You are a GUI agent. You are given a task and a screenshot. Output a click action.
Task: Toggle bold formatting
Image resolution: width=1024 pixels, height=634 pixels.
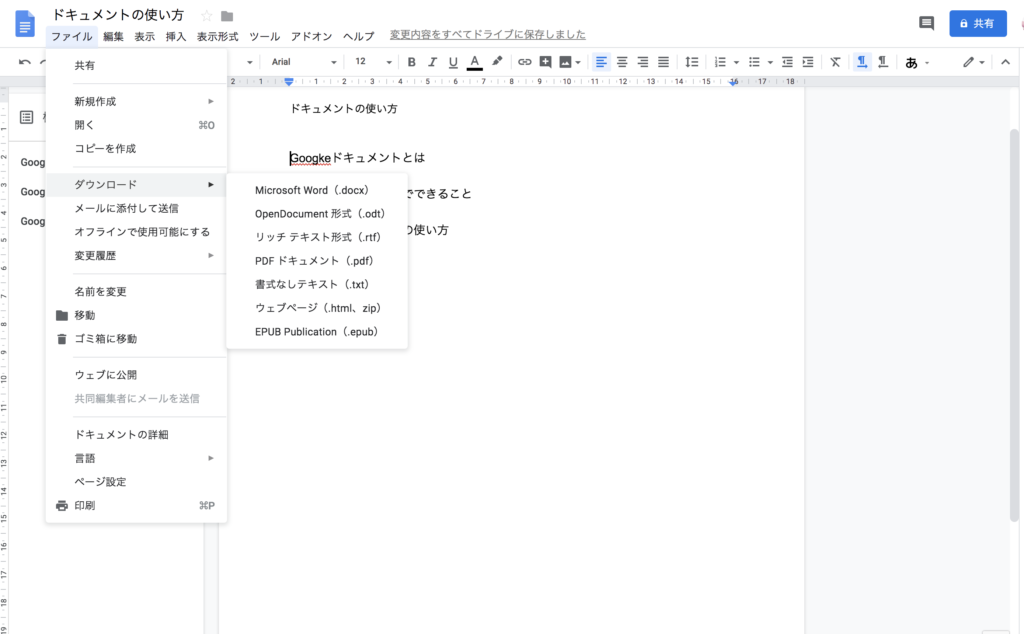coord(411,62)
